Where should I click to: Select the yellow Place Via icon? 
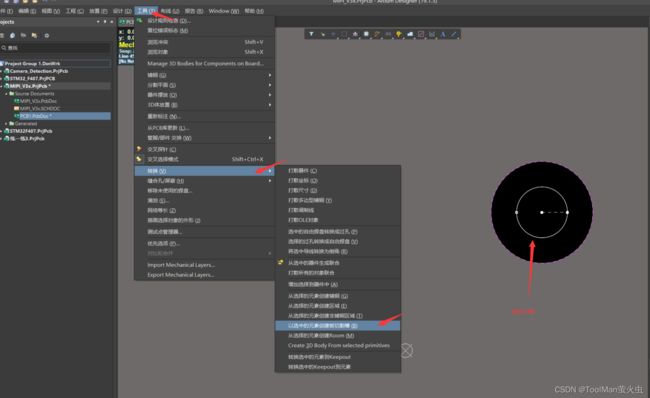(x=399, y=34)
